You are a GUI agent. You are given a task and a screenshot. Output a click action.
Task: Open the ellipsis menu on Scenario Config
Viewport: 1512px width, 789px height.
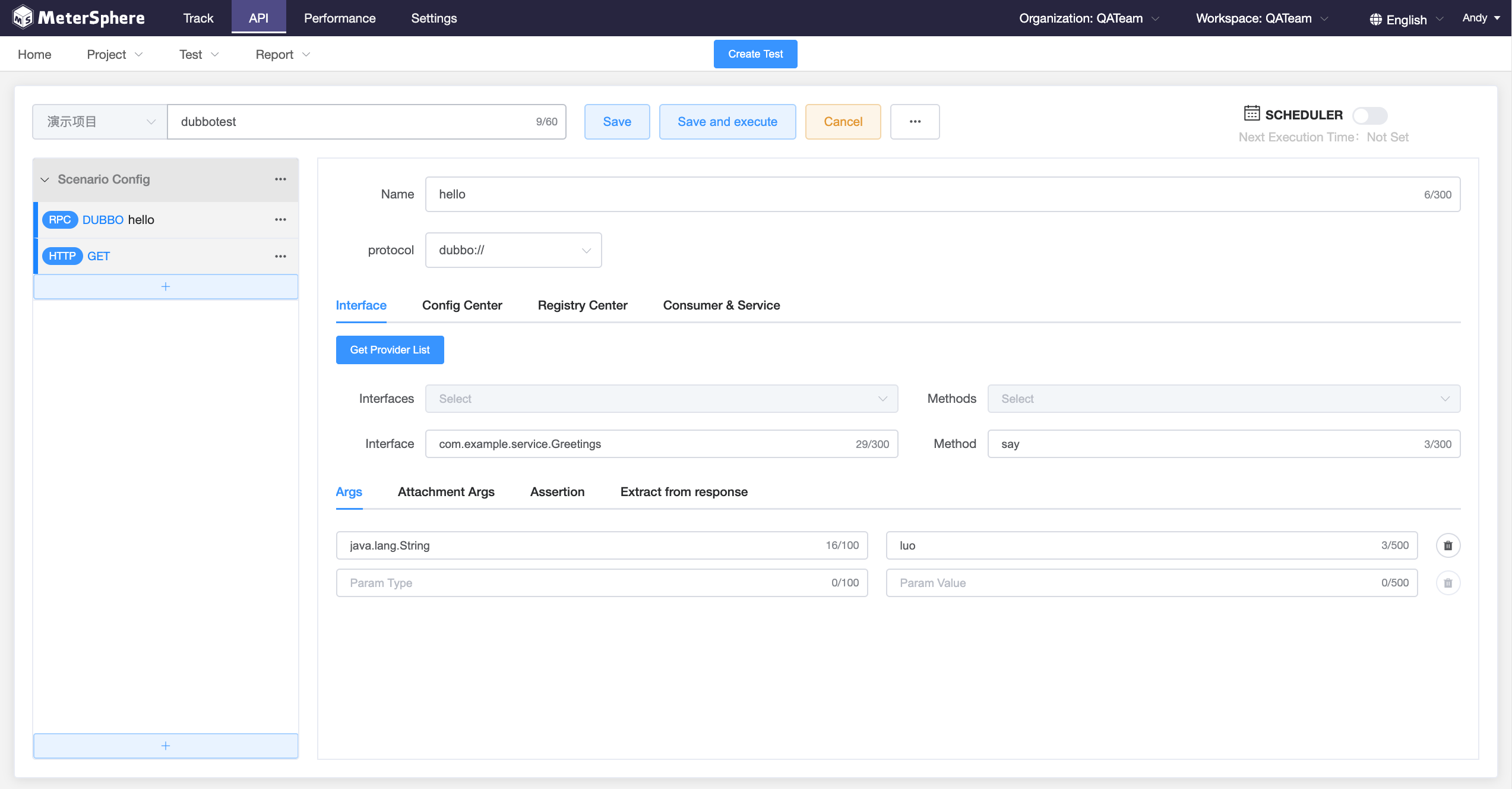280,179
